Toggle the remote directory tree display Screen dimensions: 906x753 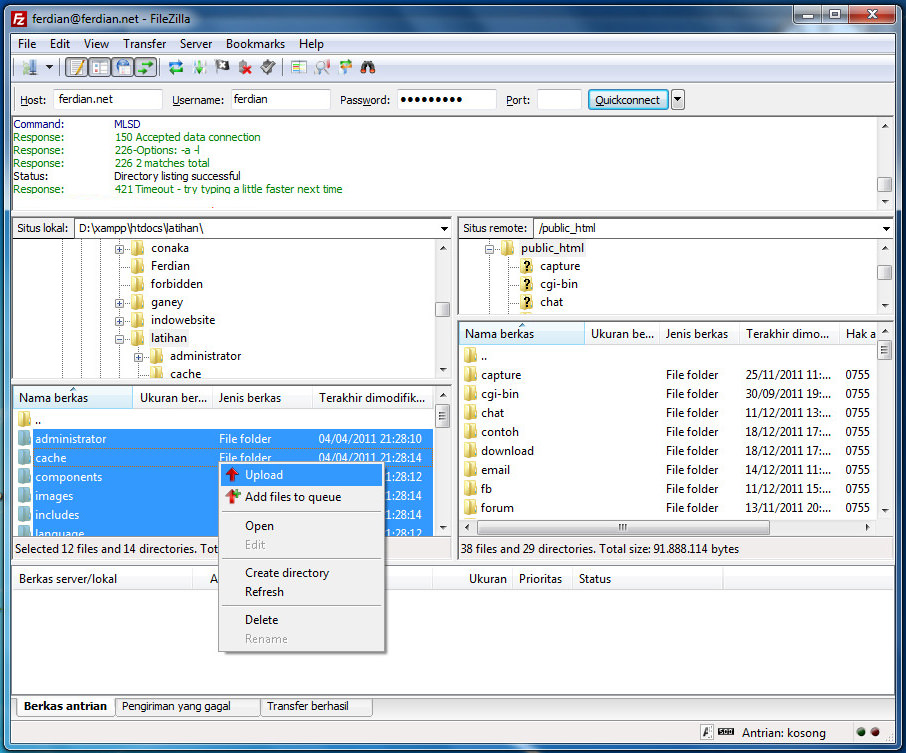(123, 68)
